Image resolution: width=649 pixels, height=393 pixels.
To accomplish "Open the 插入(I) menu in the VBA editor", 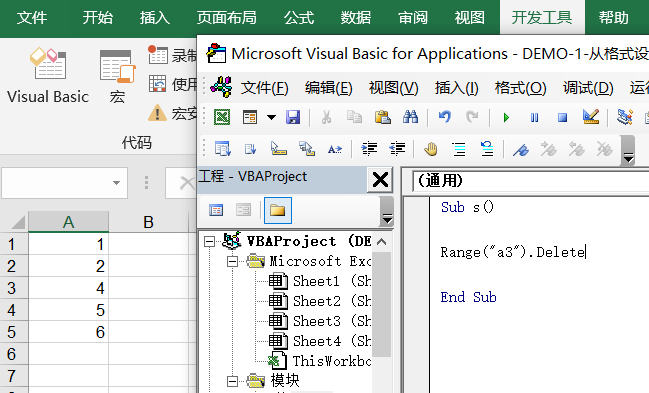I will (457, 88).
